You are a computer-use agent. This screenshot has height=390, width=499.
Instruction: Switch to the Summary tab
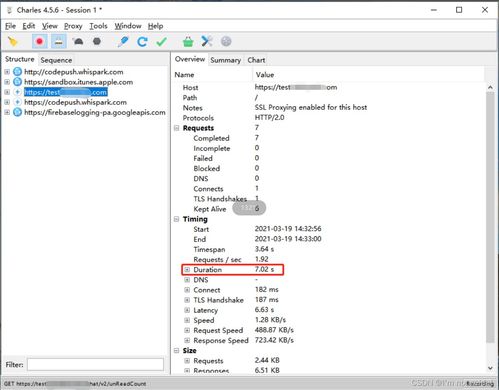226,60
